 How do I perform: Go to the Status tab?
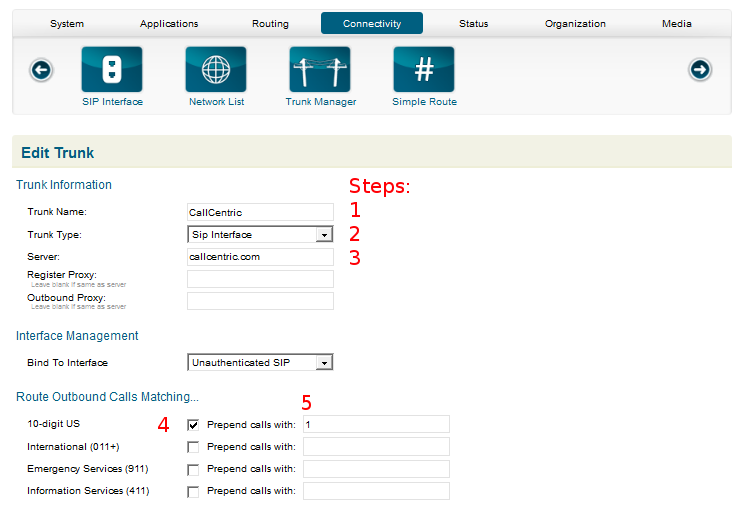point(474,23)
